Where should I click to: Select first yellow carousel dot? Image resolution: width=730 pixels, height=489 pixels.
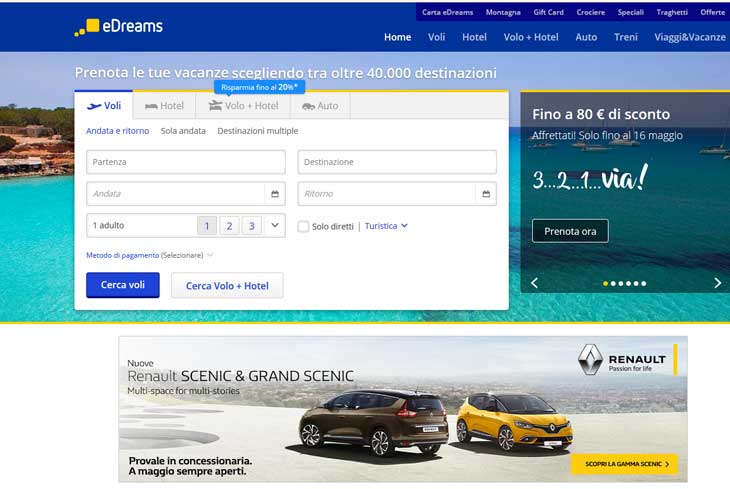[x=605, y=283]
